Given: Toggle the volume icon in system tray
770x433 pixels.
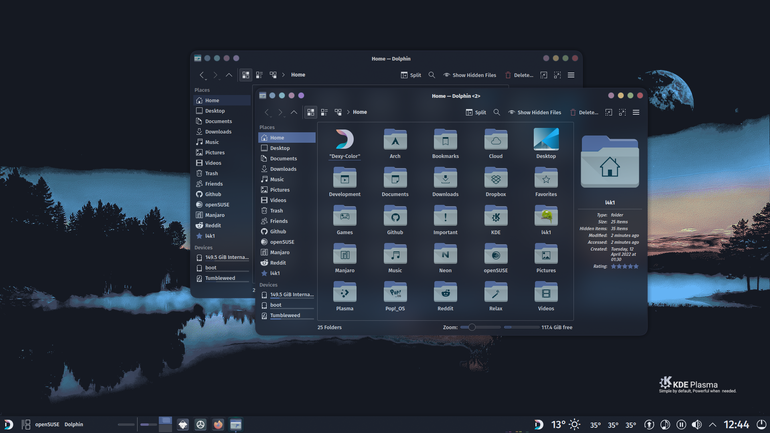Looking at the screenshot, I should 696,424.
